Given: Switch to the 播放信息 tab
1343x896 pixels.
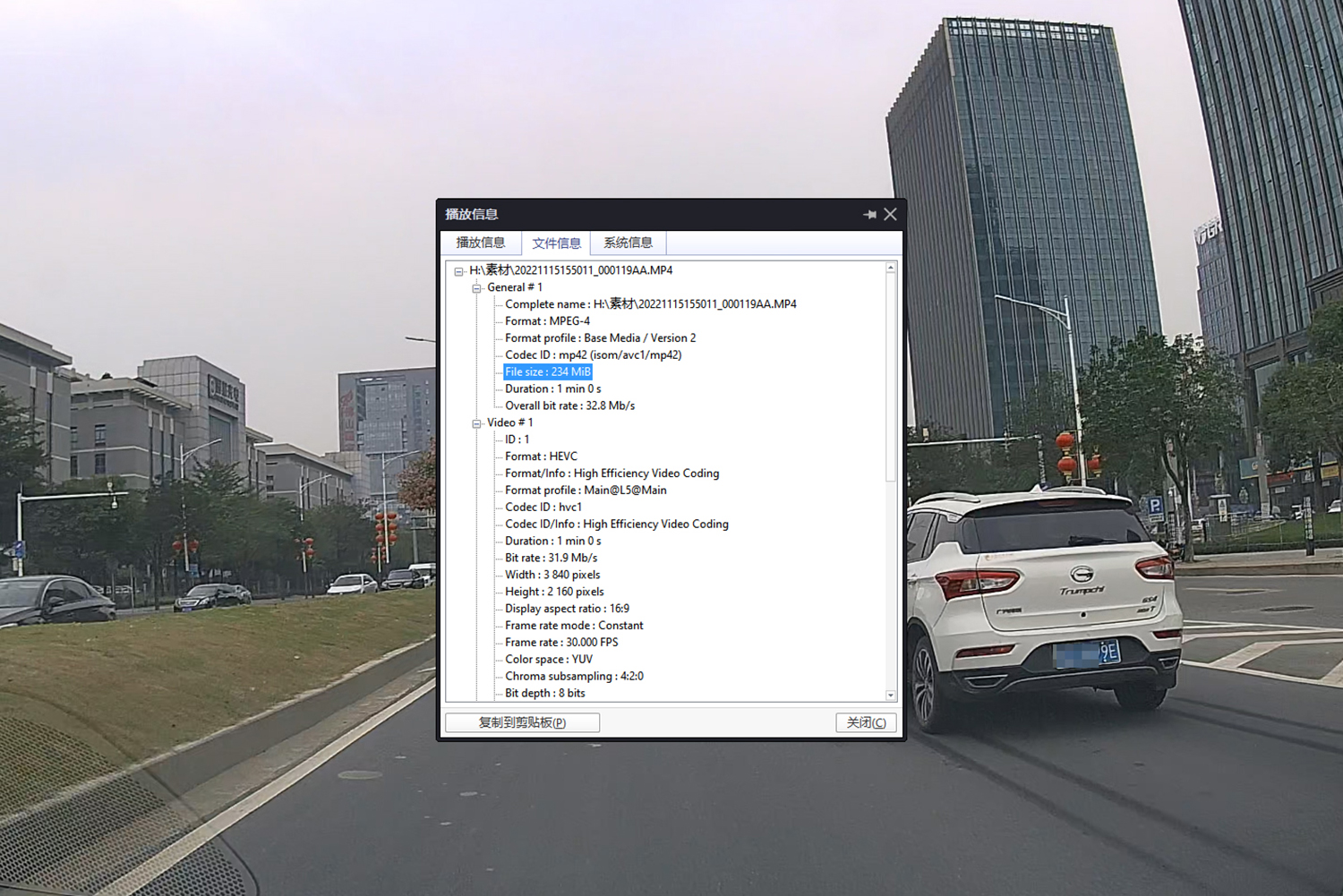Looking at the screenshot, I should (481, 243).
